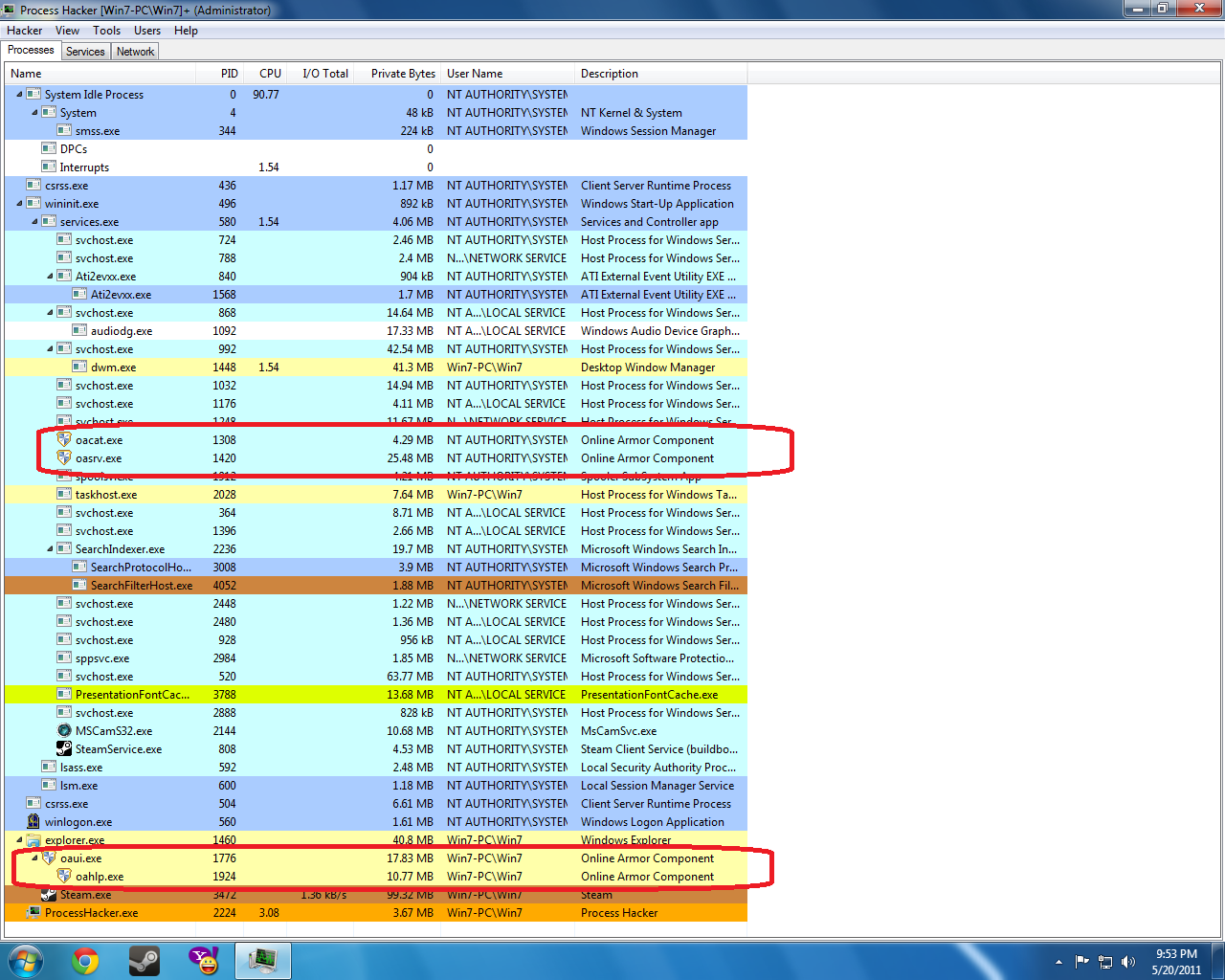Collapse the wininit.exe tree node
The width and height of the screenshot is (1225, 980).
click(x=19, y=204)
